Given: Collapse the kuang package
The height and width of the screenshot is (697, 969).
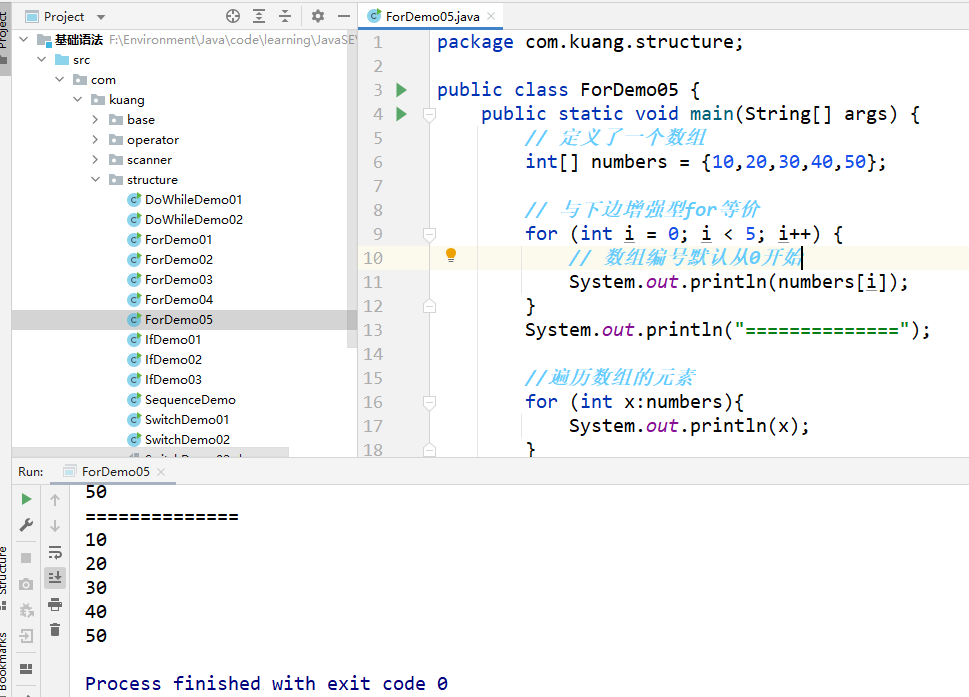Looking at the screenshot, I should coord(77,99).
